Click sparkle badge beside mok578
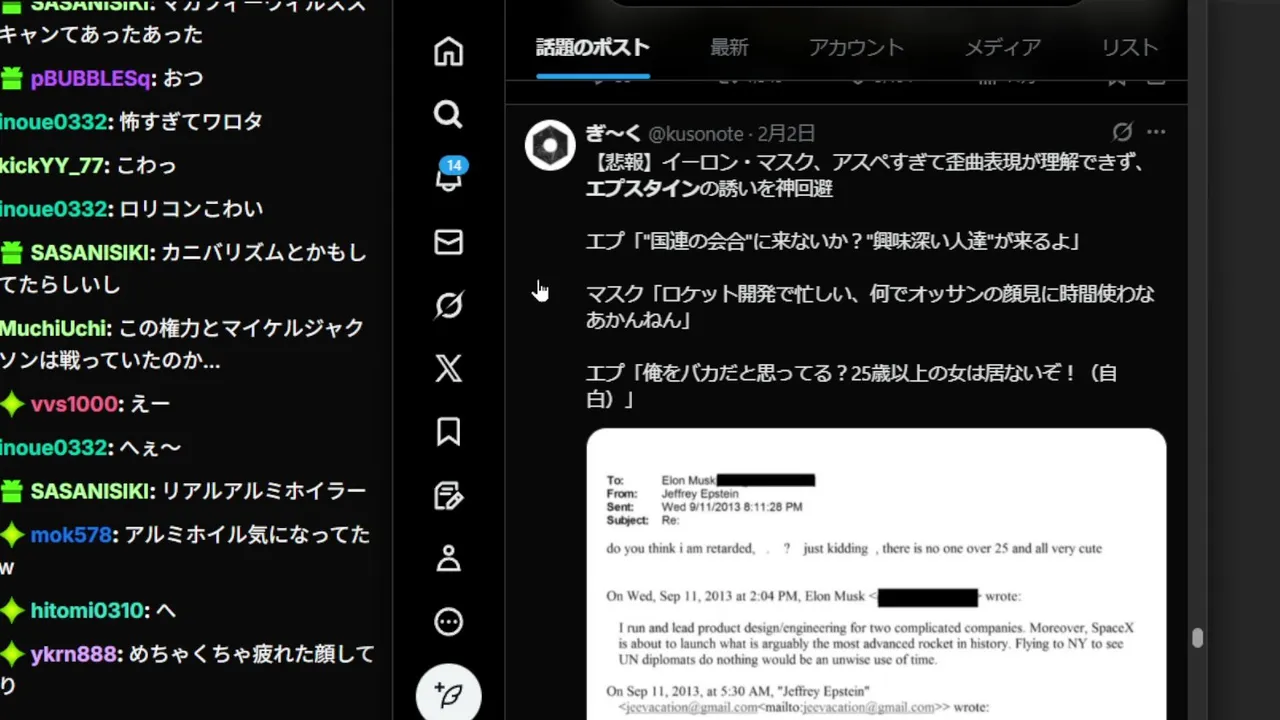1280x720 pixels. click(x=12, y=535)
